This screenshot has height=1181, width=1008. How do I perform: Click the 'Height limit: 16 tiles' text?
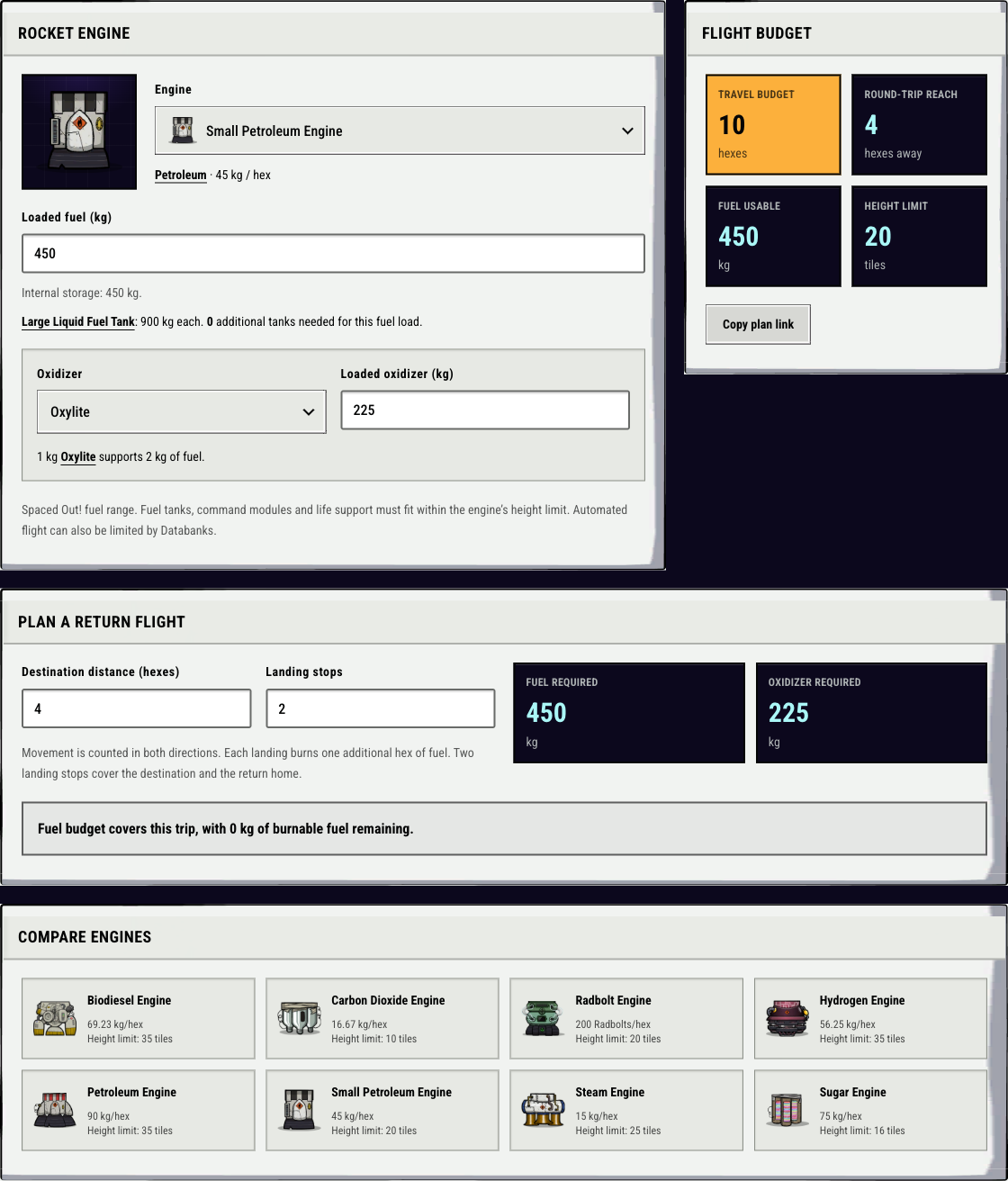pyautogui.click(x=862, y=1131)
